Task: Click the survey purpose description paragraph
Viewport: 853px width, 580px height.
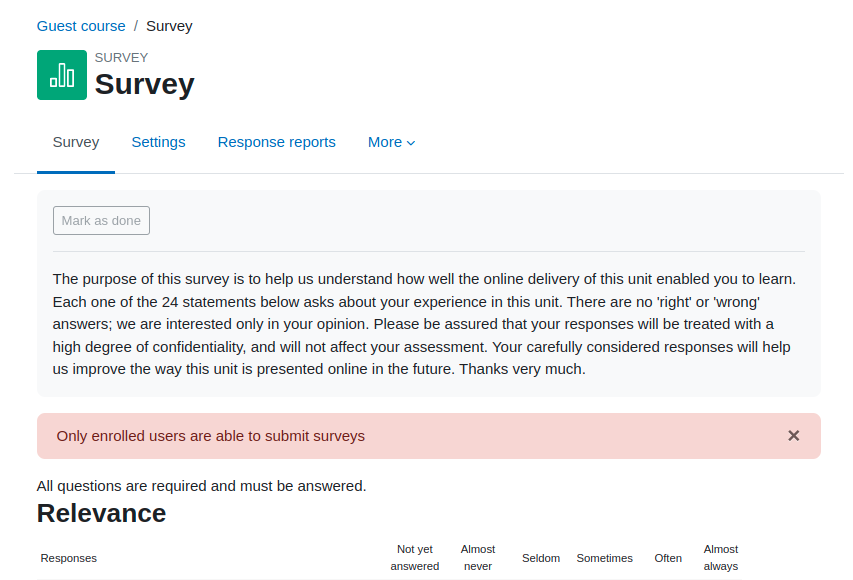Action: click(x=424, y=324)
